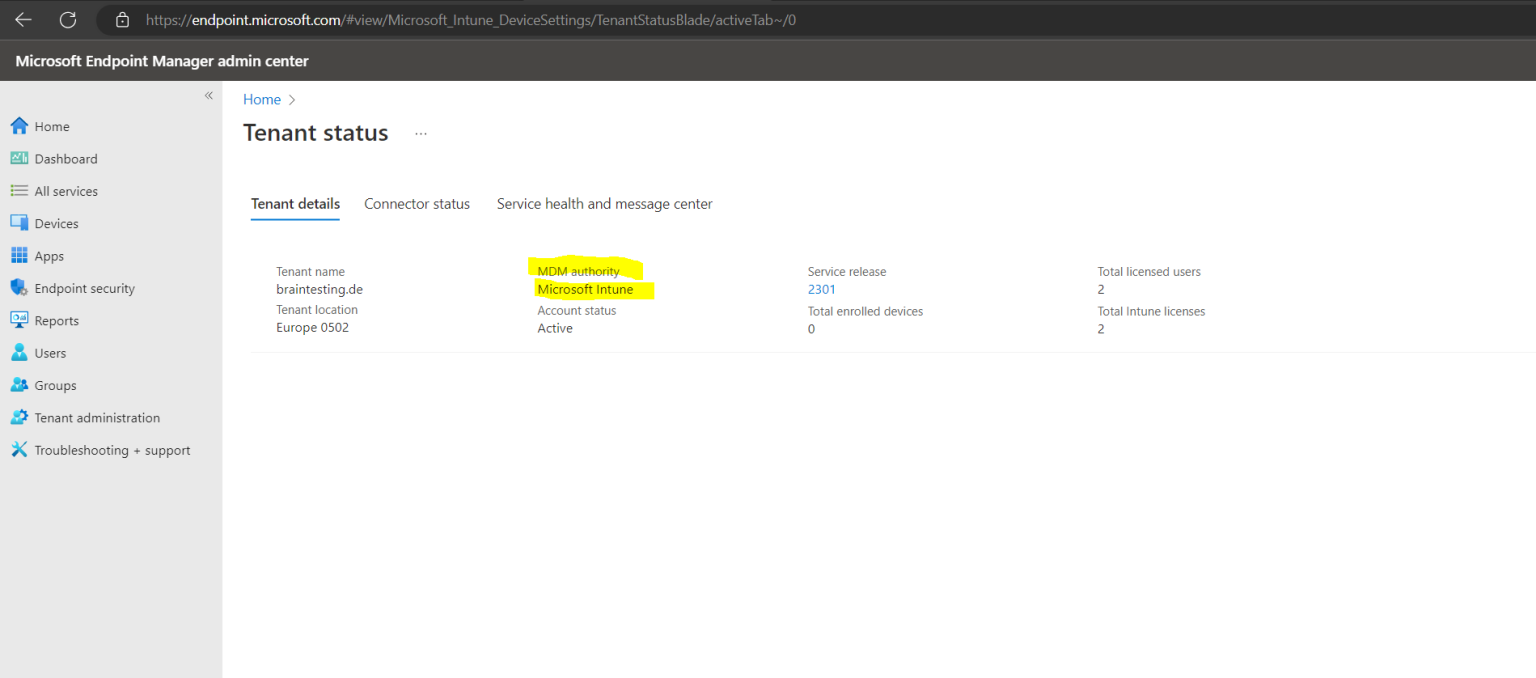Open Endpoint security
This screenshot has width=1536, height=678.
(x=85, y=287)
